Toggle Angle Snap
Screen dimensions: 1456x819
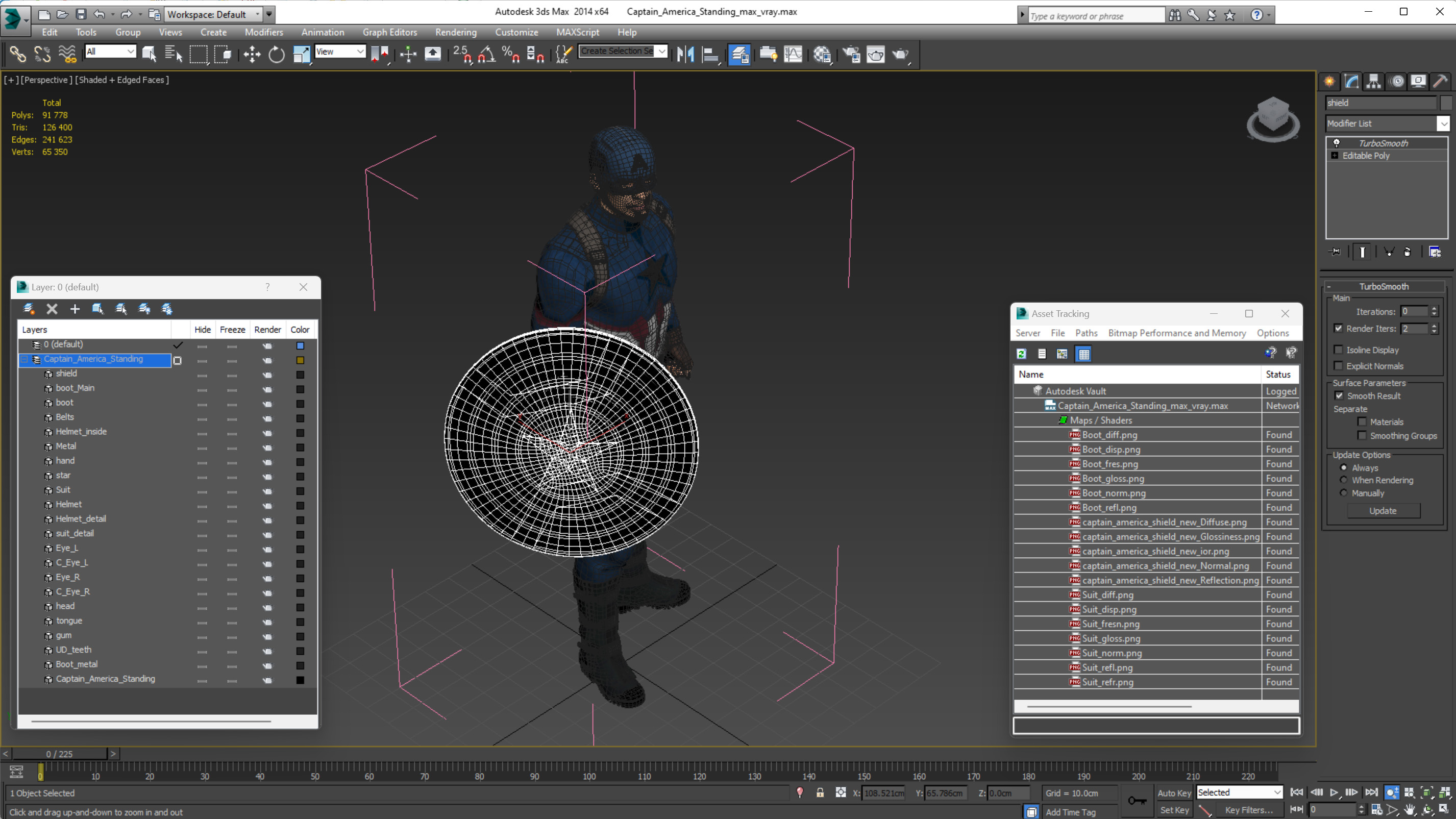[486, 54]
